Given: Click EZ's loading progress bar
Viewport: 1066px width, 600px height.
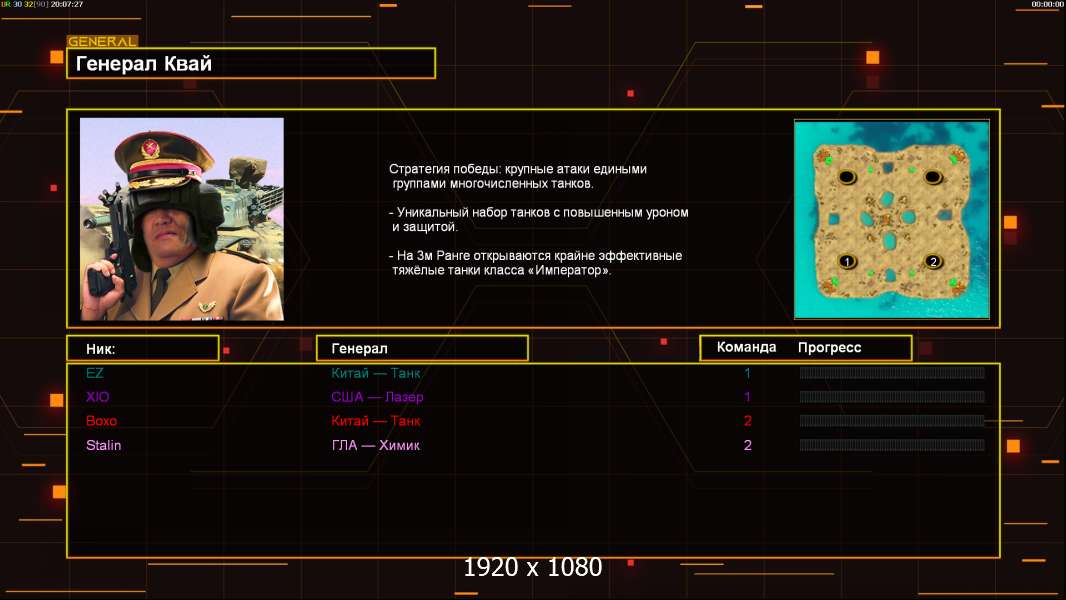Looking at the screenshot, I should [x=892, y=373].
